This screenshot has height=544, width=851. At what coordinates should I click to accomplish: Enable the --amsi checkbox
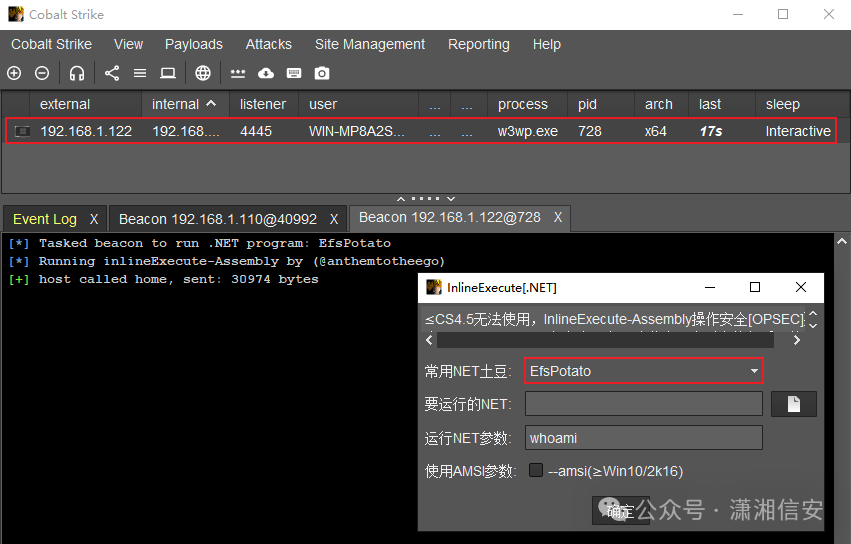(x=536, y=470)
